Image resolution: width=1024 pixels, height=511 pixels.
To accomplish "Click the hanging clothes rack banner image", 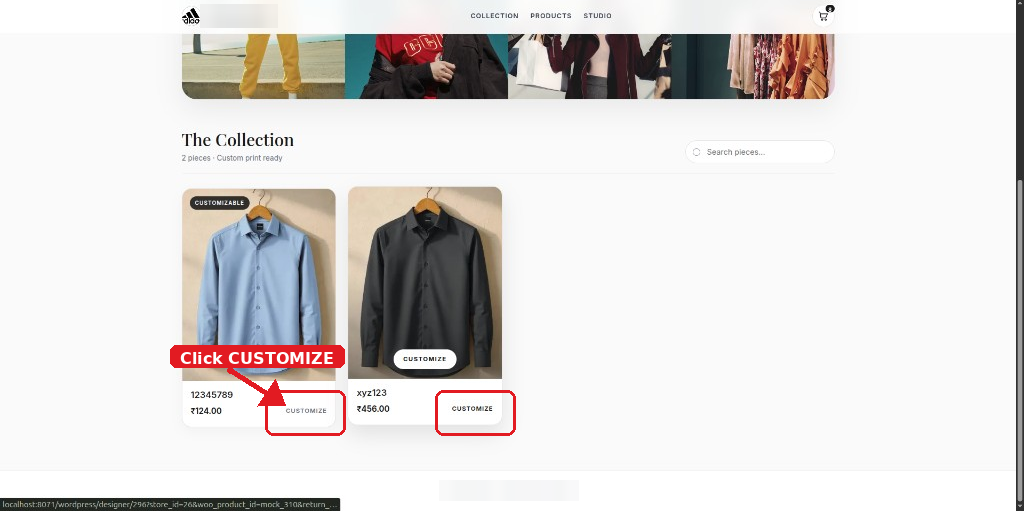I will 753,66.
